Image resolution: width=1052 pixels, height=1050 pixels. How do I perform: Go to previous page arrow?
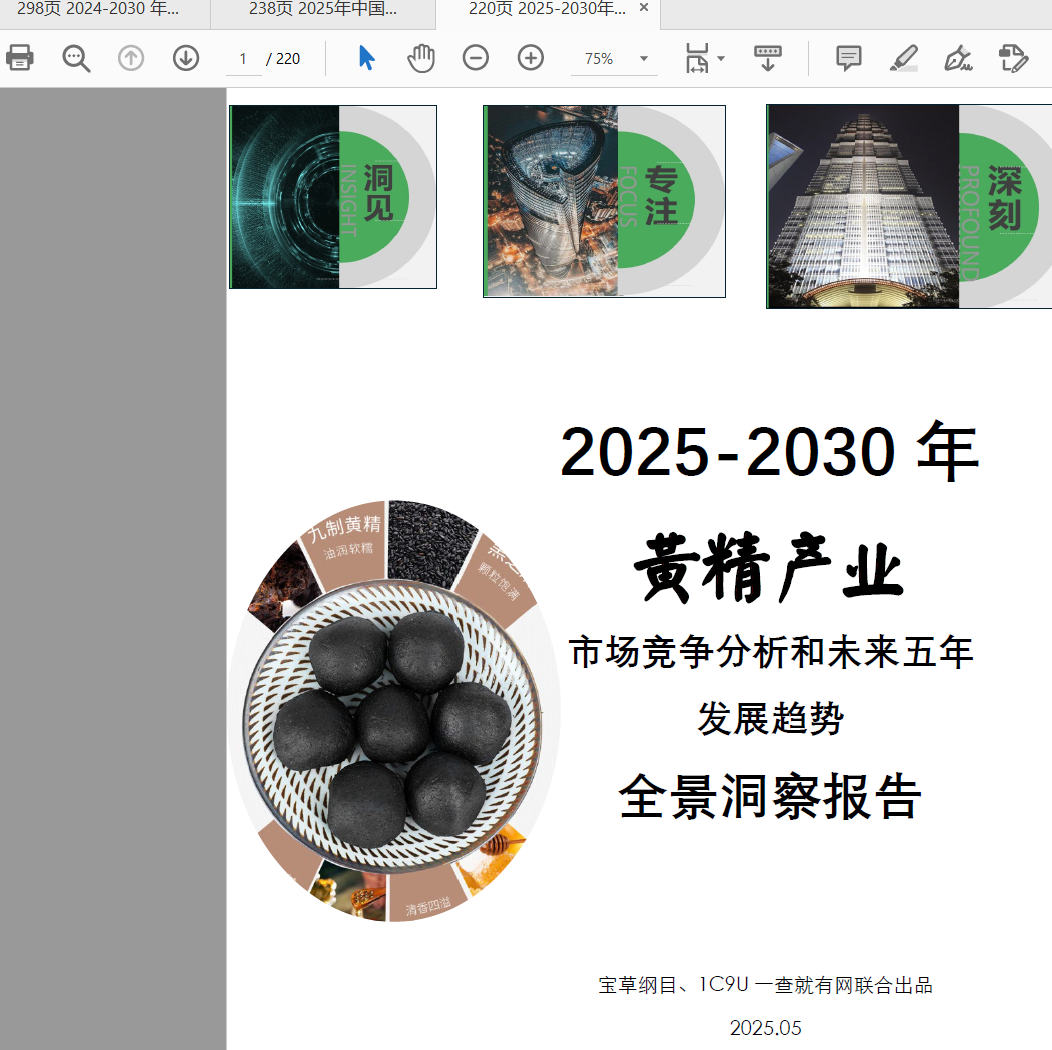[x=131, y=58]
